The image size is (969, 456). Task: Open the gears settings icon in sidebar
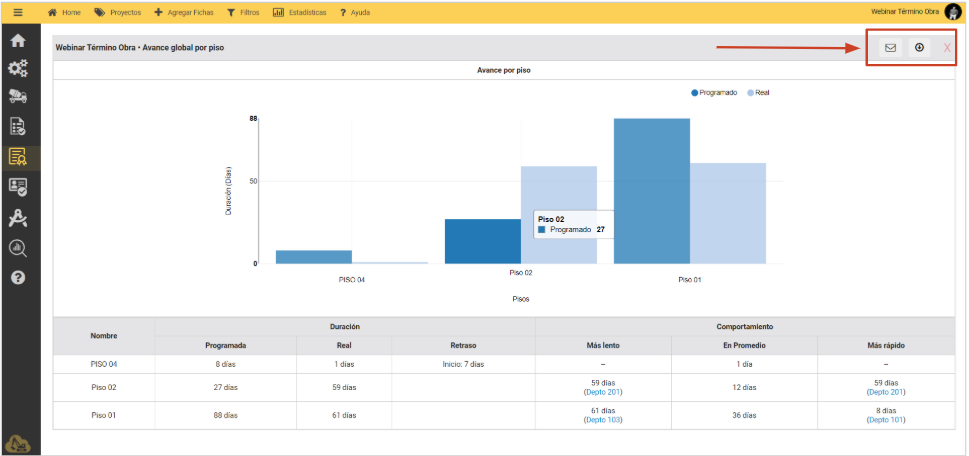(17, 69)
